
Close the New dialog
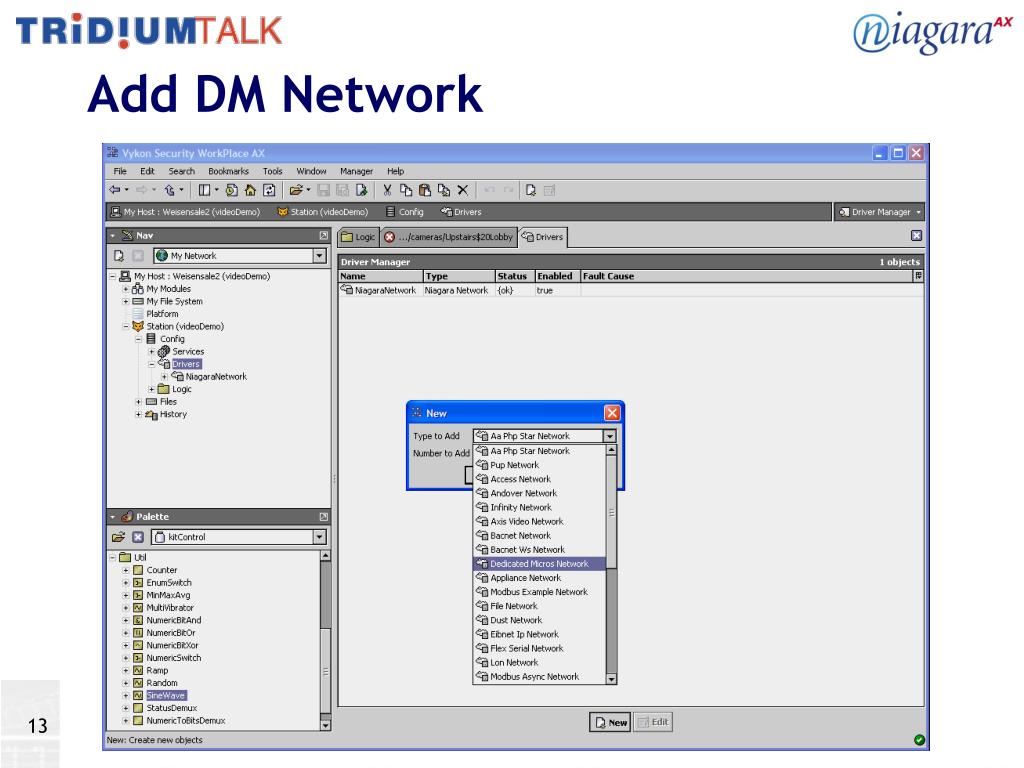click(x=612, y=413)
